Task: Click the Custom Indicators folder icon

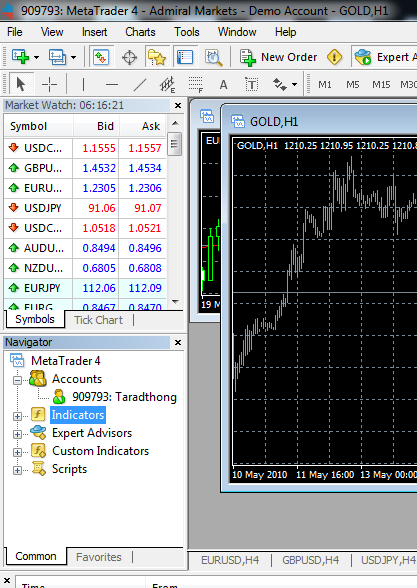Action: tap(38, 451)
